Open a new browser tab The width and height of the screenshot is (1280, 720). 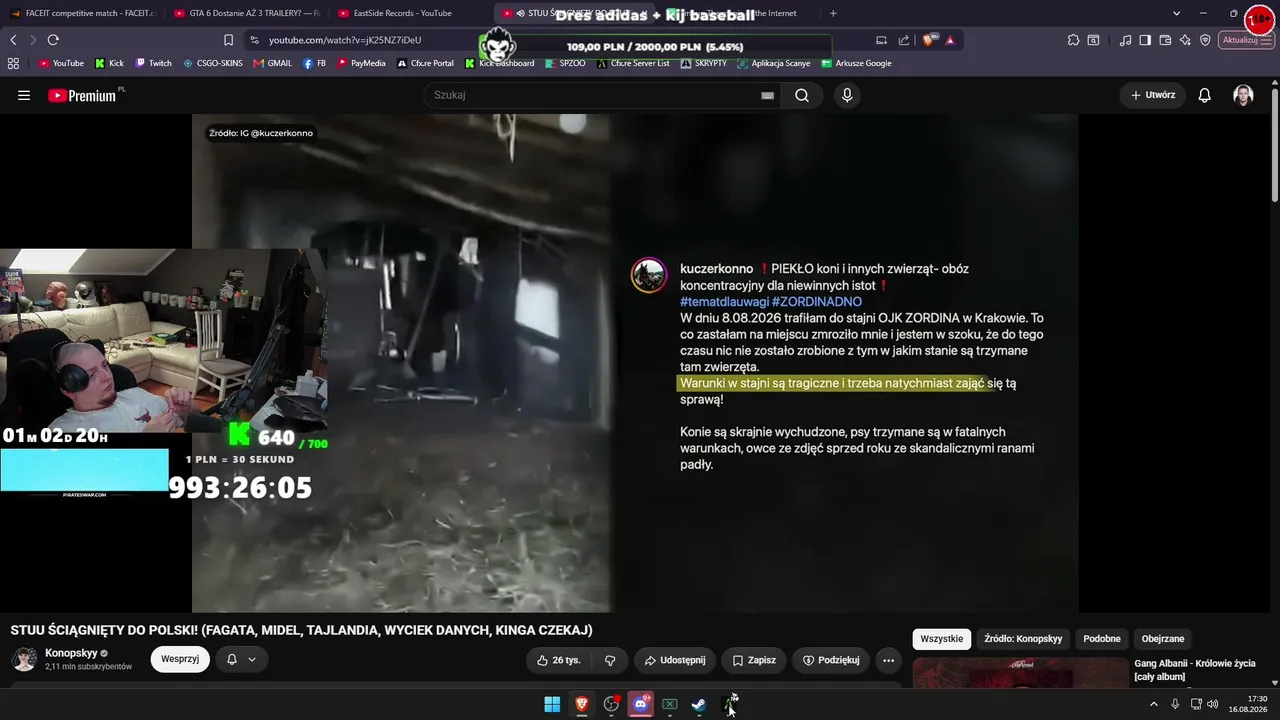pos(833,13)
